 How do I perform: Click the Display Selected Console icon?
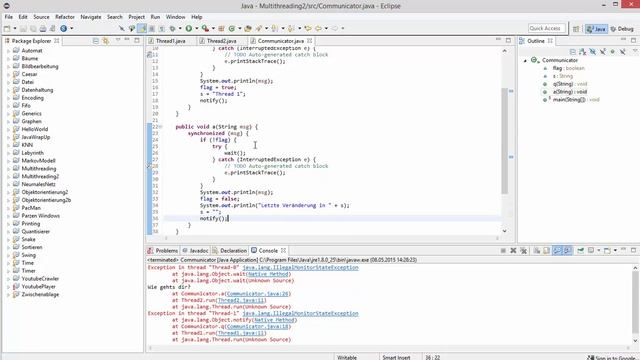tap(591, 251)
